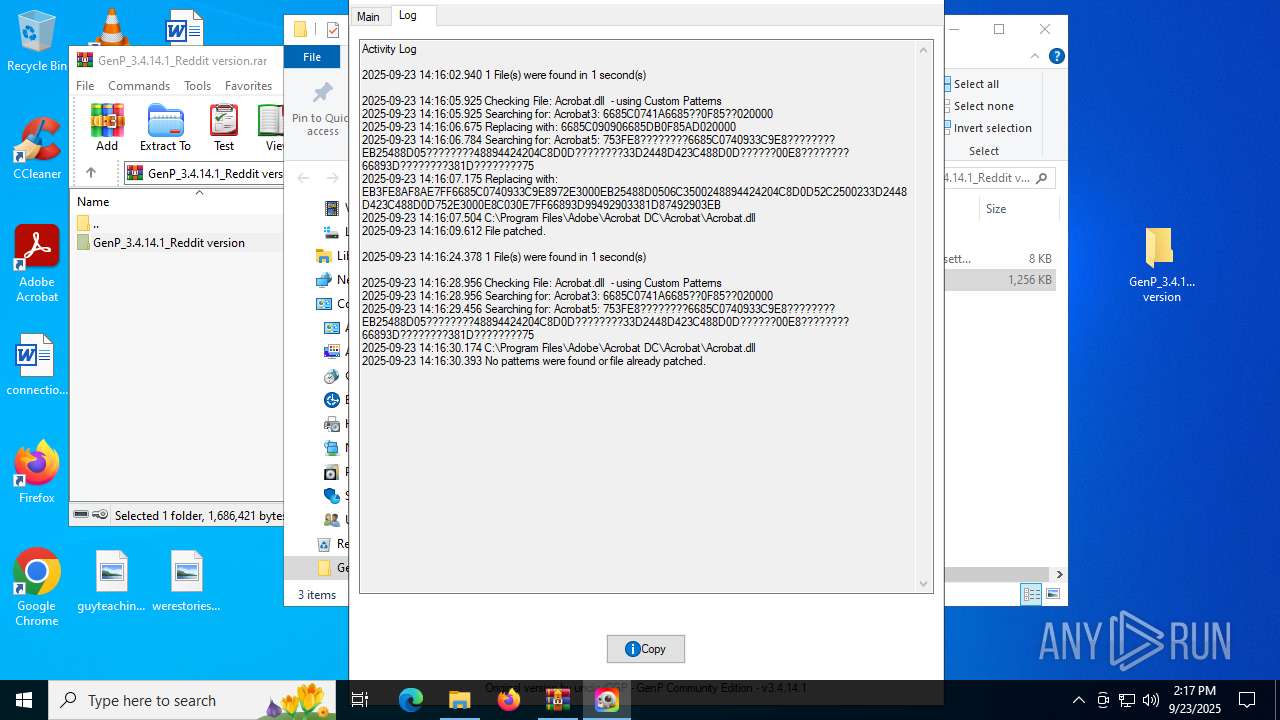
Task: Select the parent '..' entry in WinRAR
Action: [x=95, y=224]
